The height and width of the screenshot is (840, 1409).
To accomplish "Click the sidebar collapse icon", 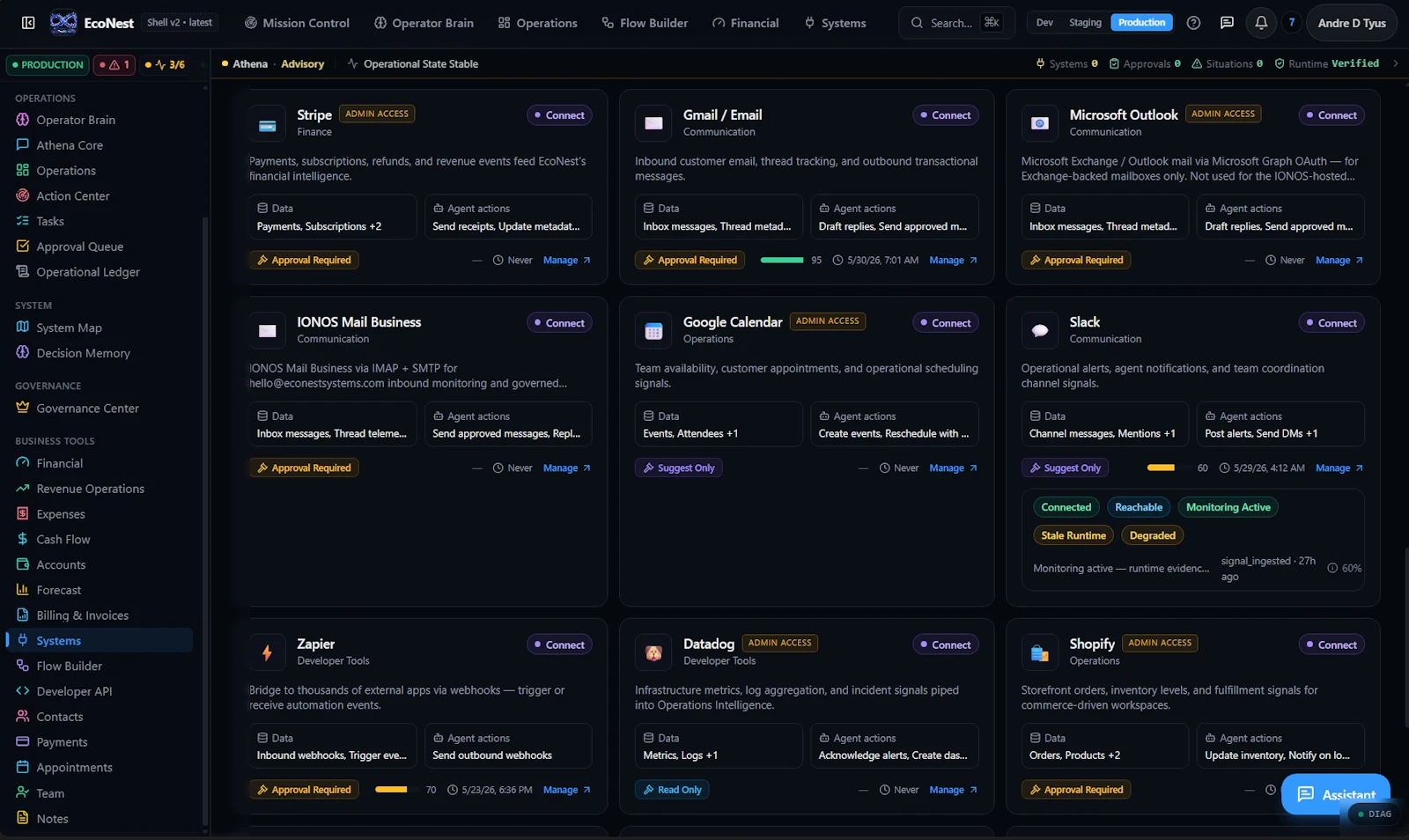I will 28,23.
